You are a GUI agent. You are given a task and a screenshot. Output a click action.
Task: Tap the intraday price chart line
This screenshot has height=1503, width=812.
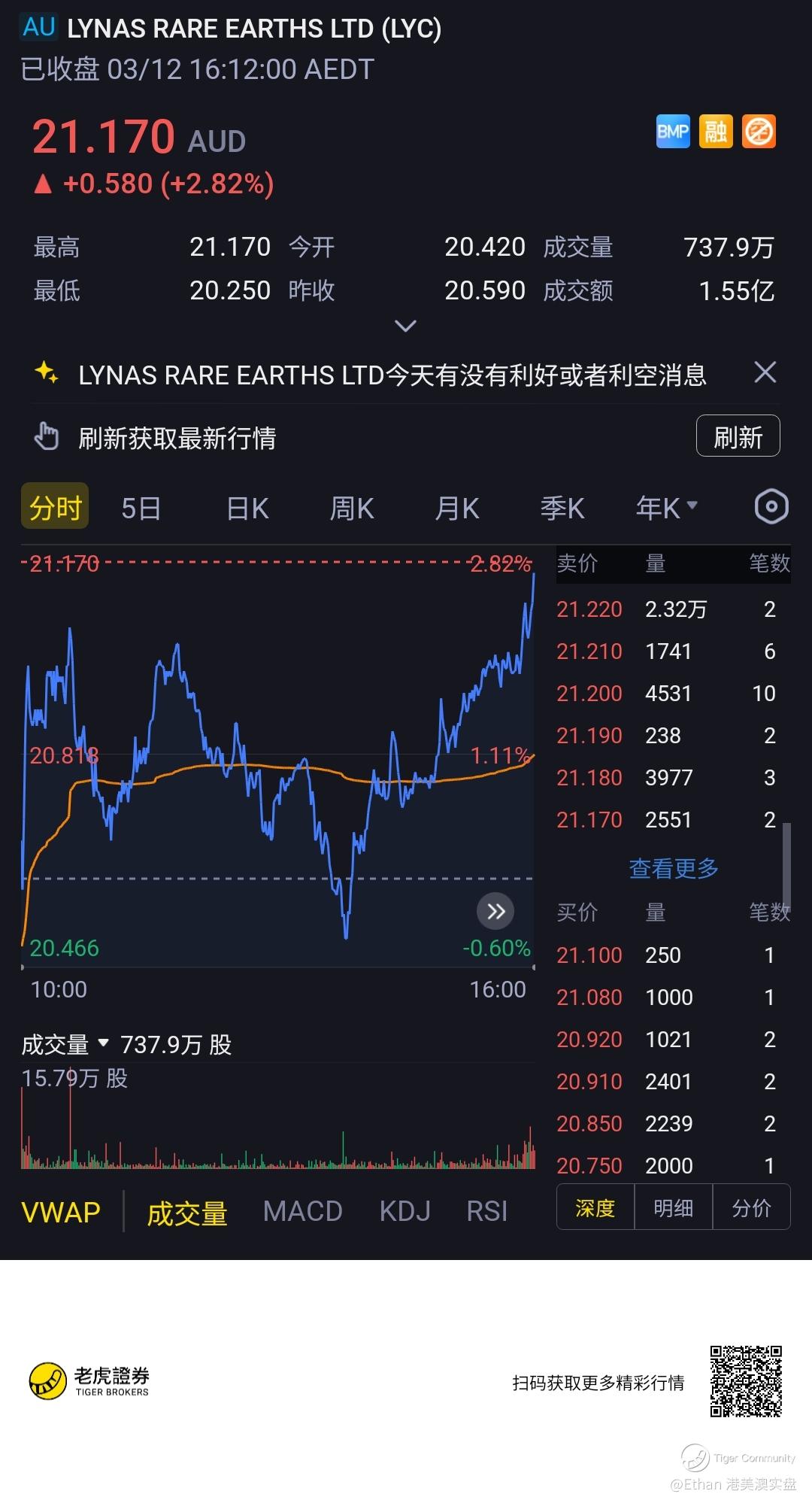[x=277, y=756]
